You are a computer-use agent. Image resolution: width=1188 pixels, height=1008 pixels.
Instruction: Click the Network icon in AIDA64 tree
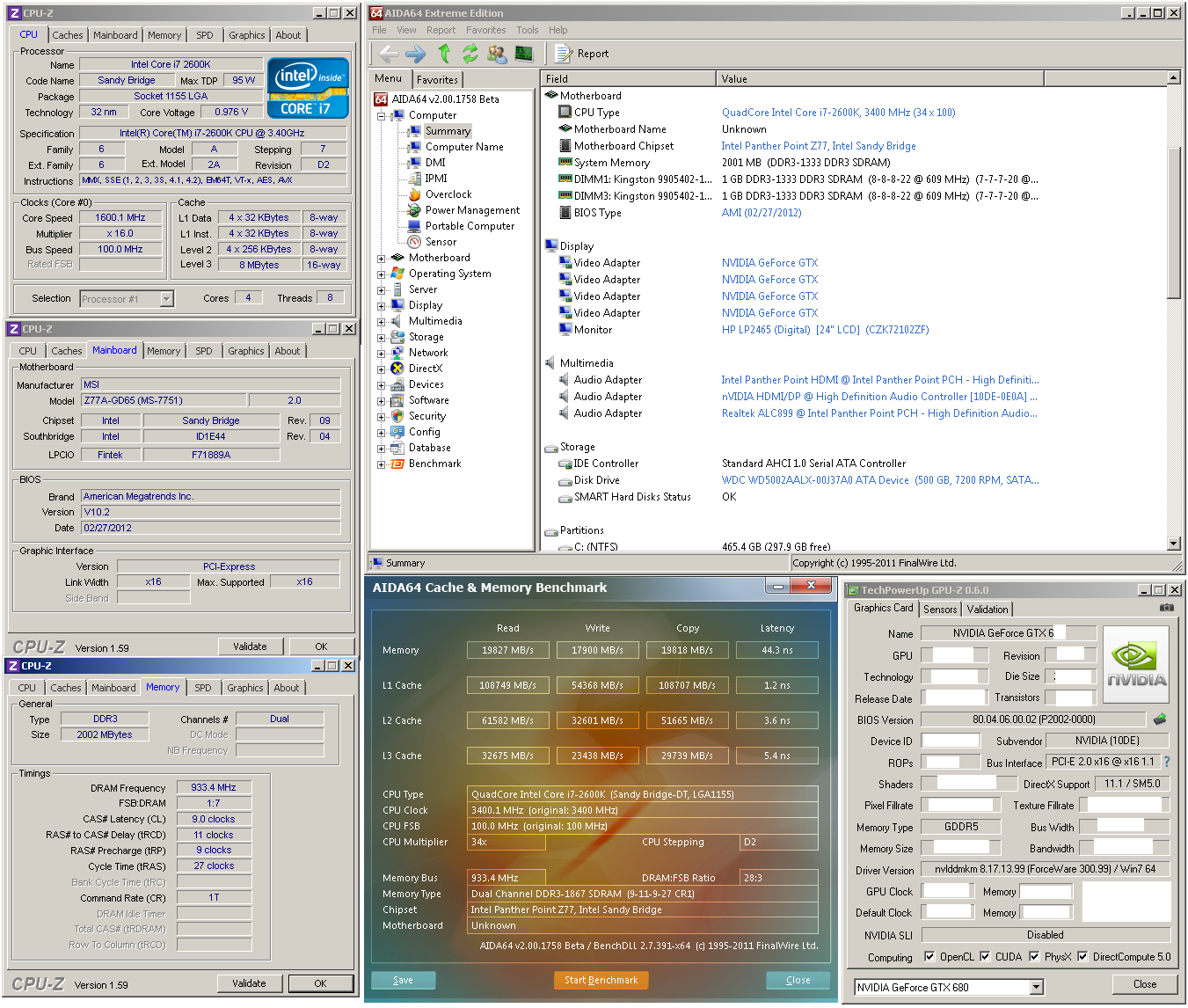point(397,353)
